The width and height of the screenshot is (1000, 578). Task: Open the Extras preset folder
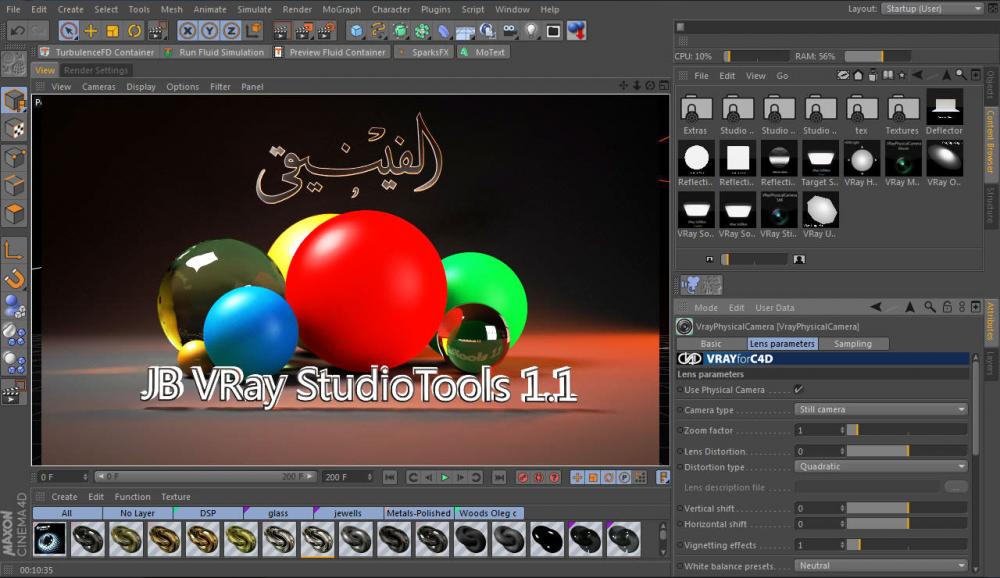pyautogui.click(x=696, y=115)
